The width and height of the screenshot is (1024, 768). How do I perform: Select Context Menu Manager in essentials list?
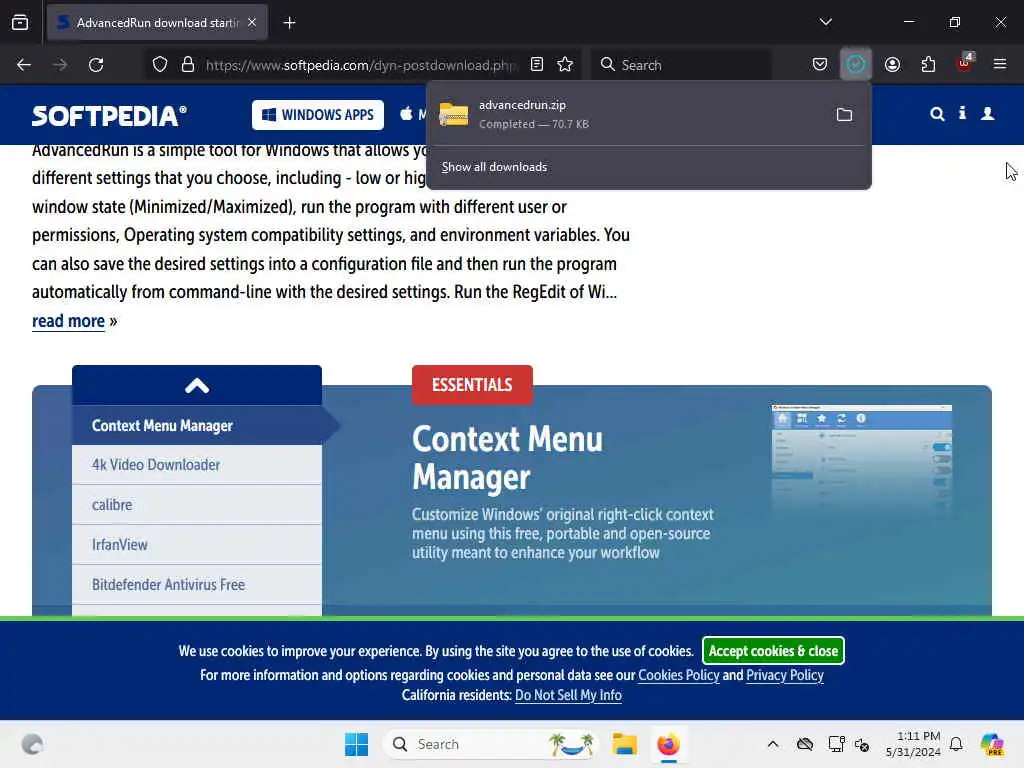[197, 426]
